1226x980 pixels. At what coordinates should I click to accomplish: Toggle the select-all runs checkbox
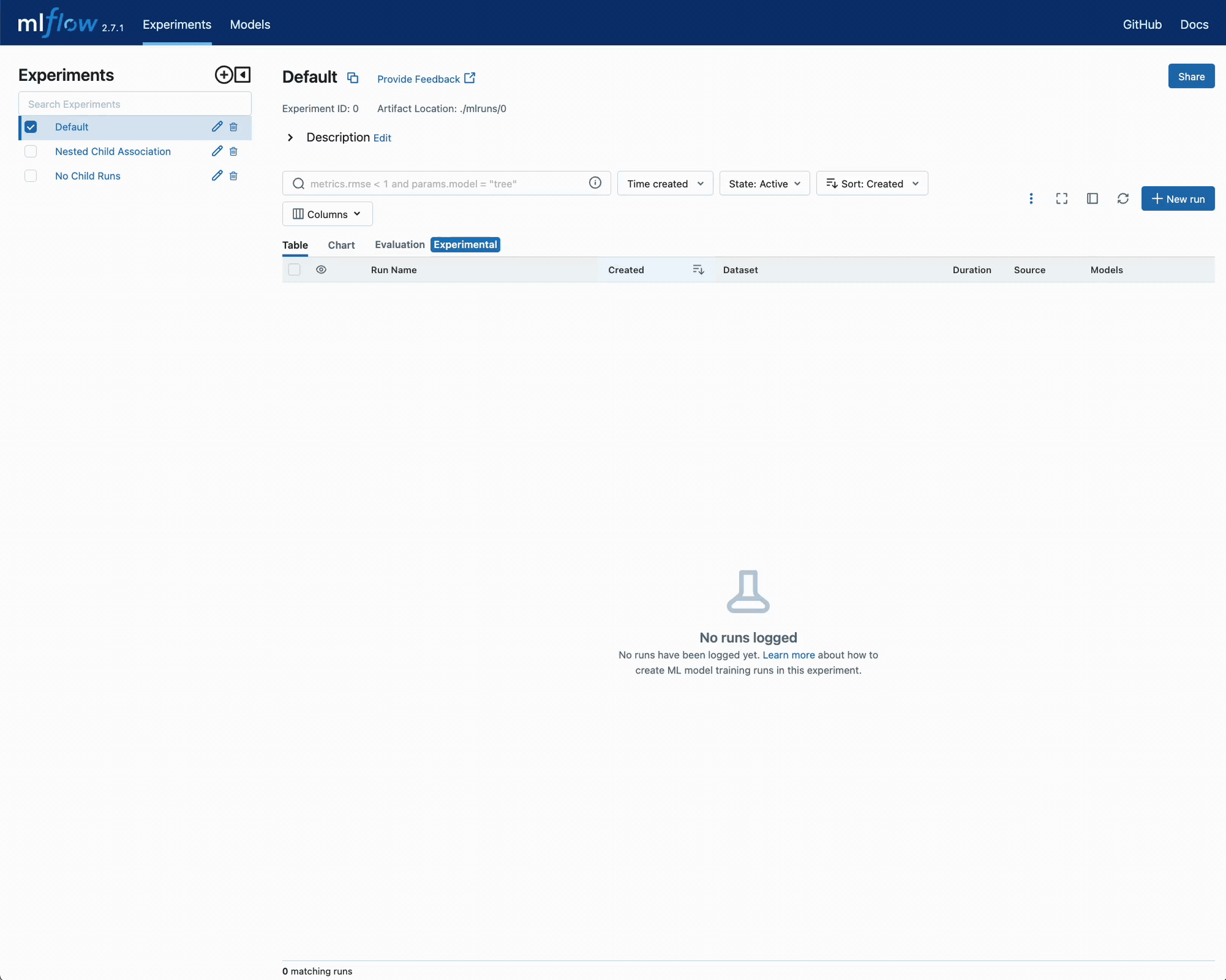(x=294, y=270)
